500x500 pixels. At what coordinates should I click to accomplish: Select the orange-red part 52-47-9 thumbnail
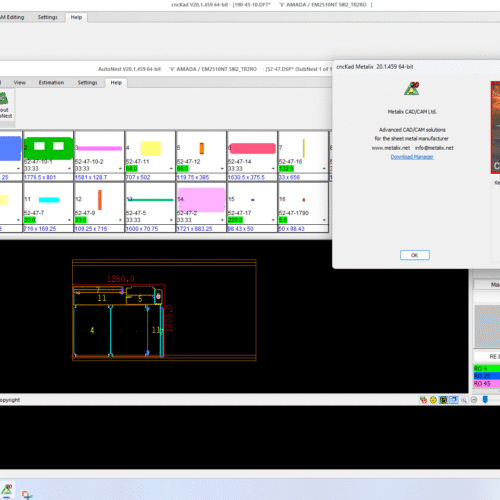(100, 200)
